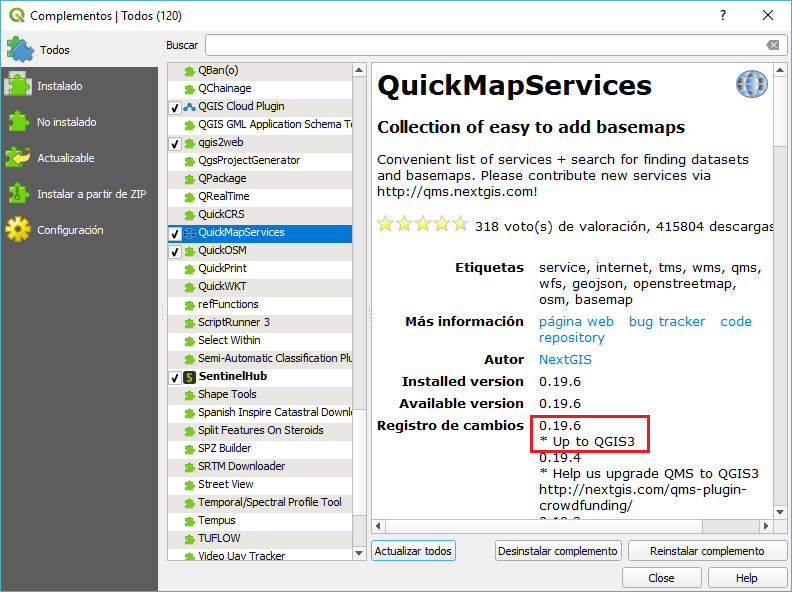792x592 pixels.
Task: Click details horizontal scroll left arrow
Action: pos(378,526)
